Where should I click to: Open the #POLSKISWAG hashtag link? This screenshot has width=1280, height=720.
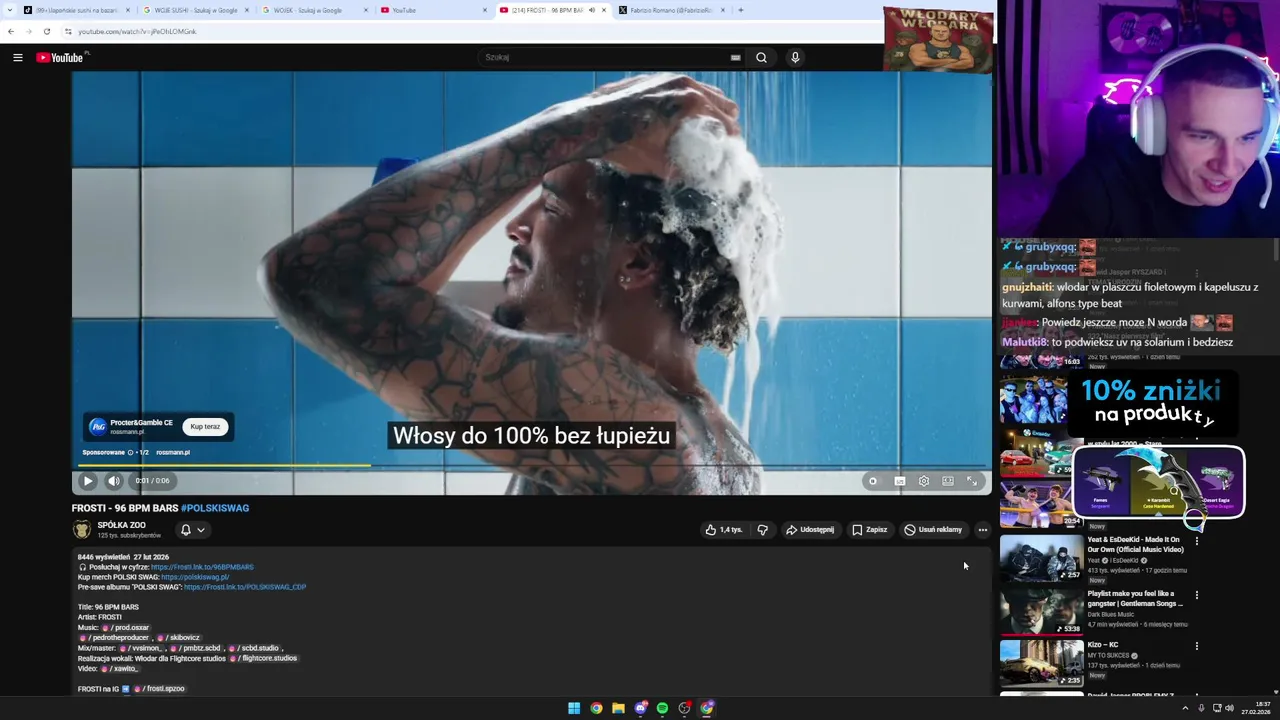215,508
